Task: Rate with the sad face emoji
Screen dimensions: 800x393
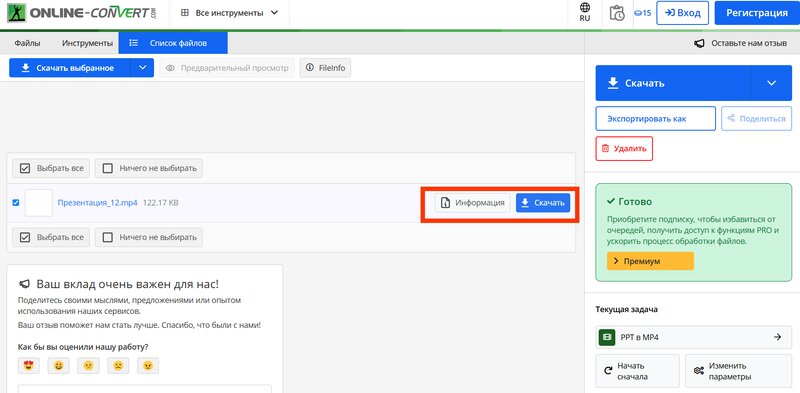Action: coord(118,365)
